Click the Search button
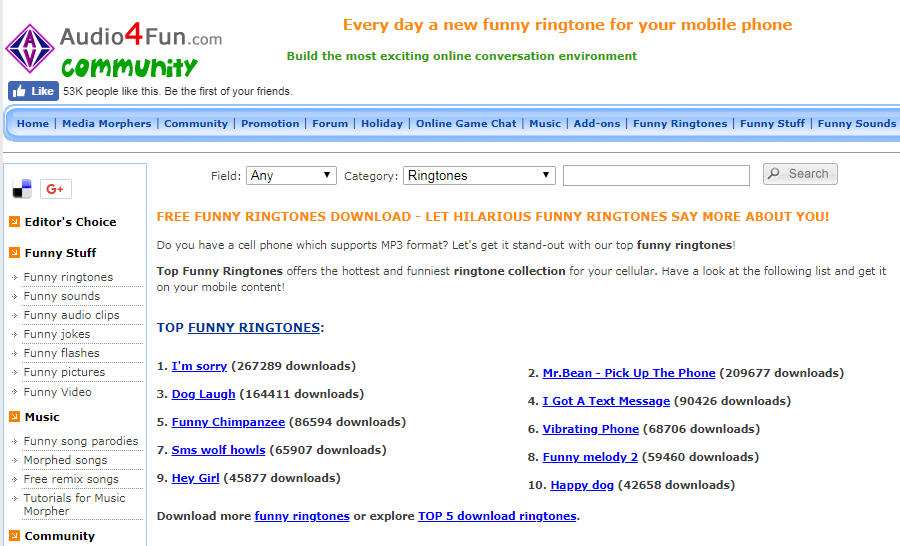 [800, 174]
